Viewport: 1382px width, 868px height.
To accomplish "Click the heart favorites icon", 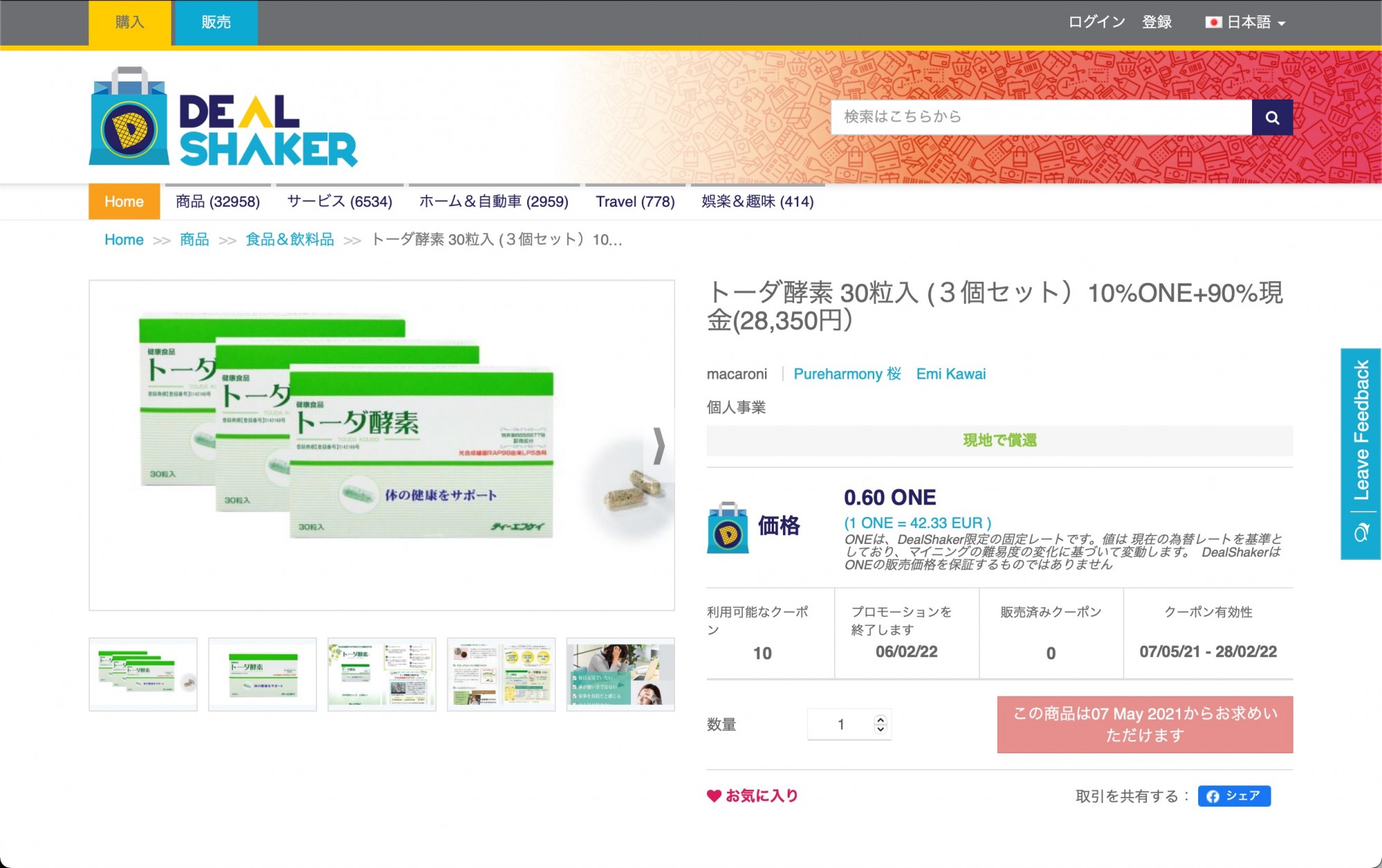I will tap(714, 795).
